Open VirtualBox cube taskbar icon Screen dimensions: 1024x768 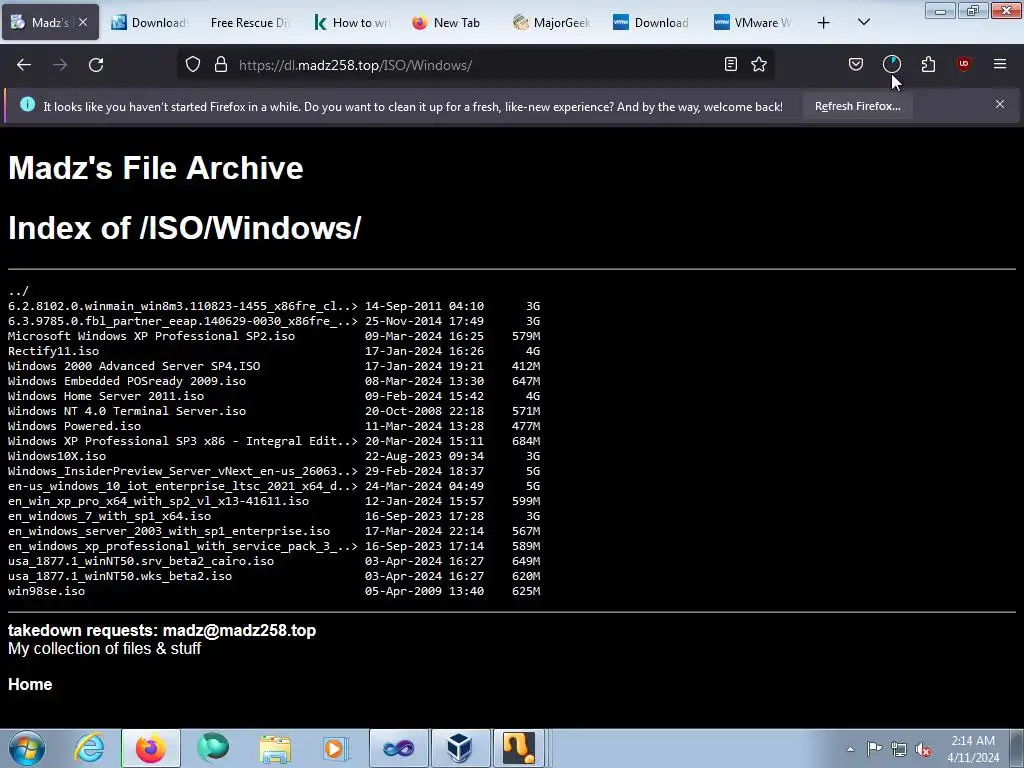[460, 748]
